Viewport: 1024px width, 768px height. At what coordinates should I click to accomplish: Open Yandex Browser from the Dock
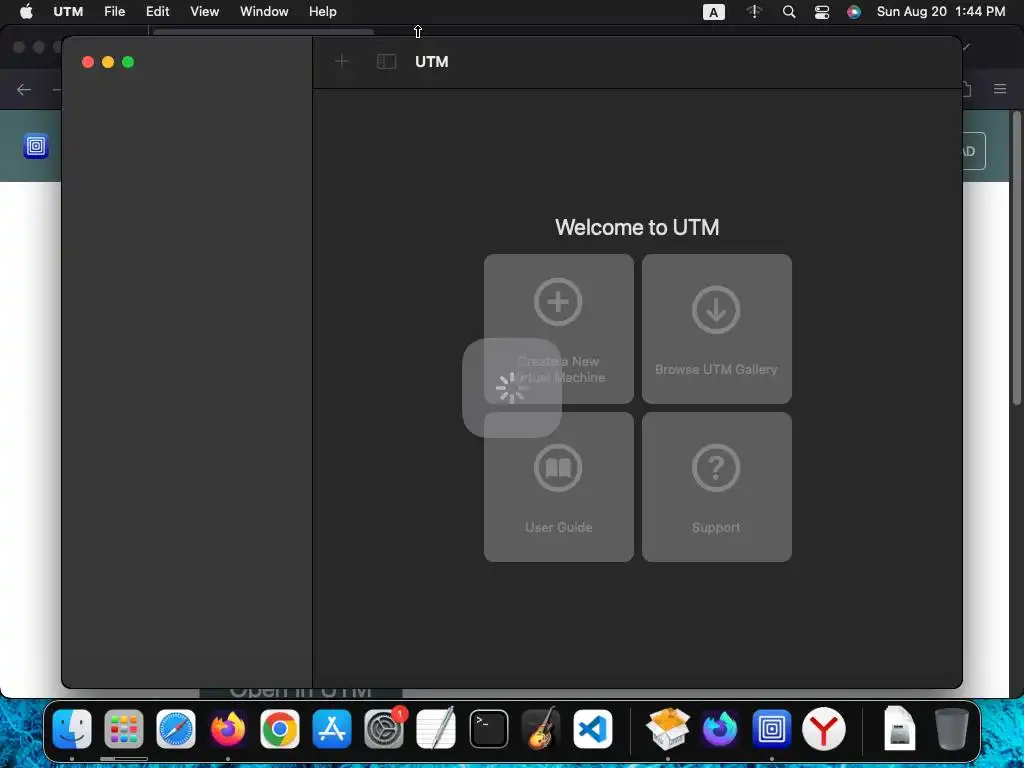click(x=824, y=729)
